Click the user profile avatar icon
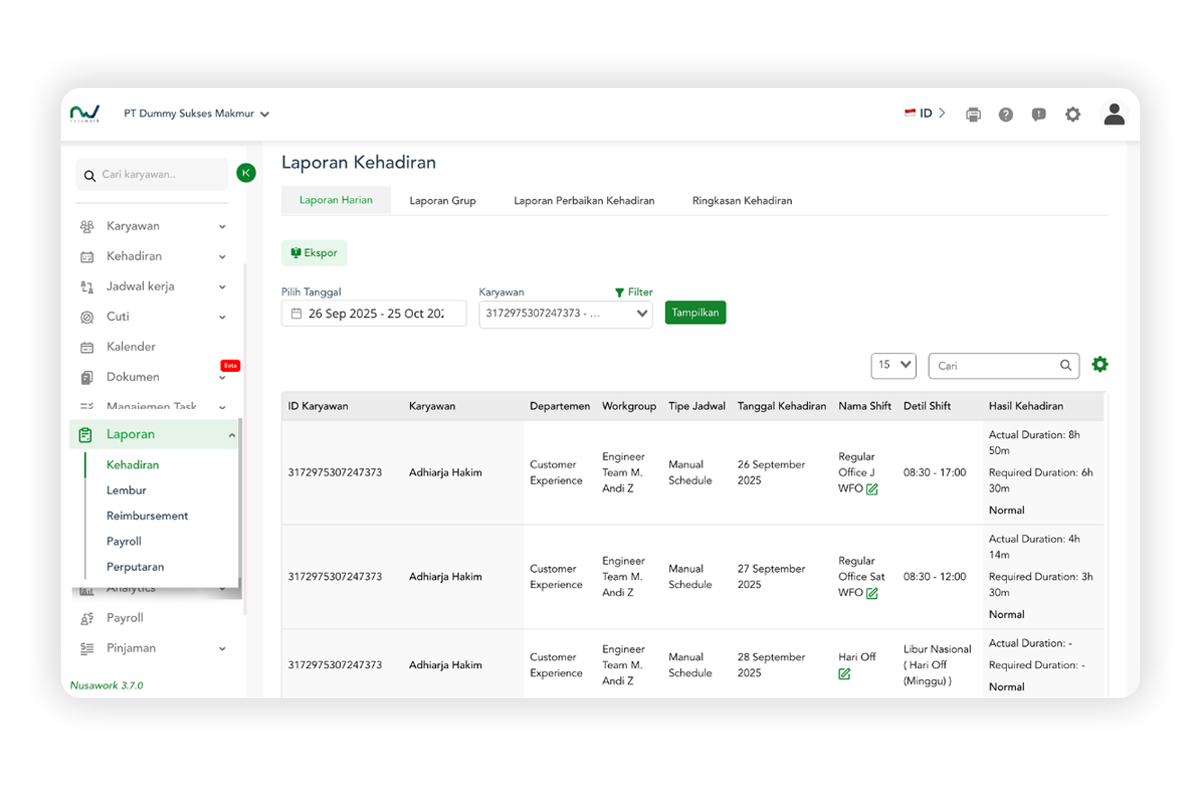The height and width of the screenshot is (800, 1200). pyautogui.click(x=1114, y=114)
